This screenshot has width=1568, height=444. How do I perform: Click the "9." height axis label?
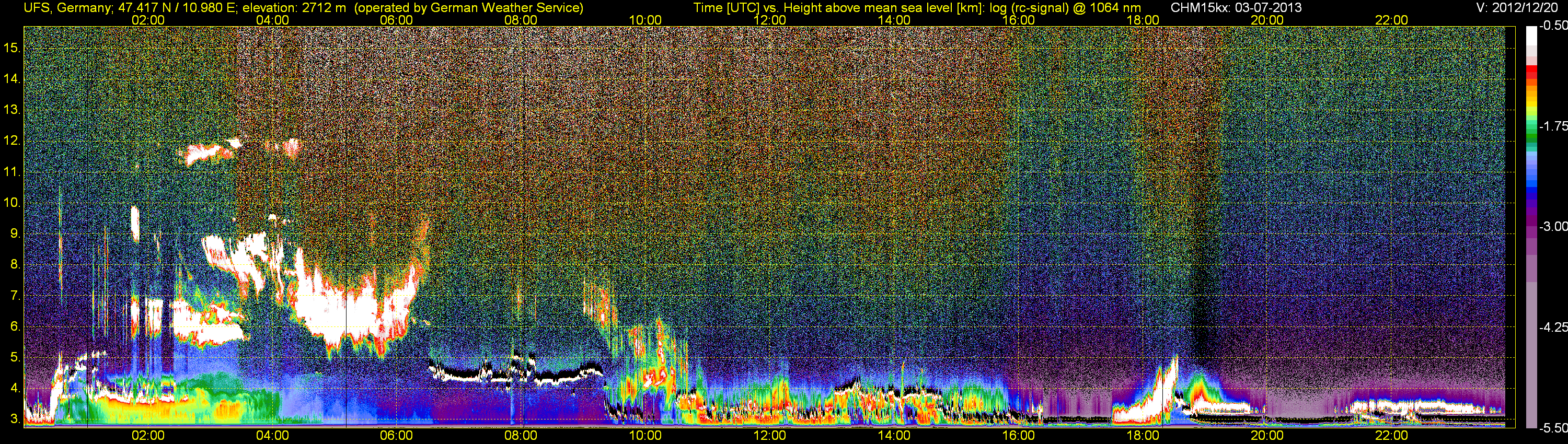pos(15,233)
